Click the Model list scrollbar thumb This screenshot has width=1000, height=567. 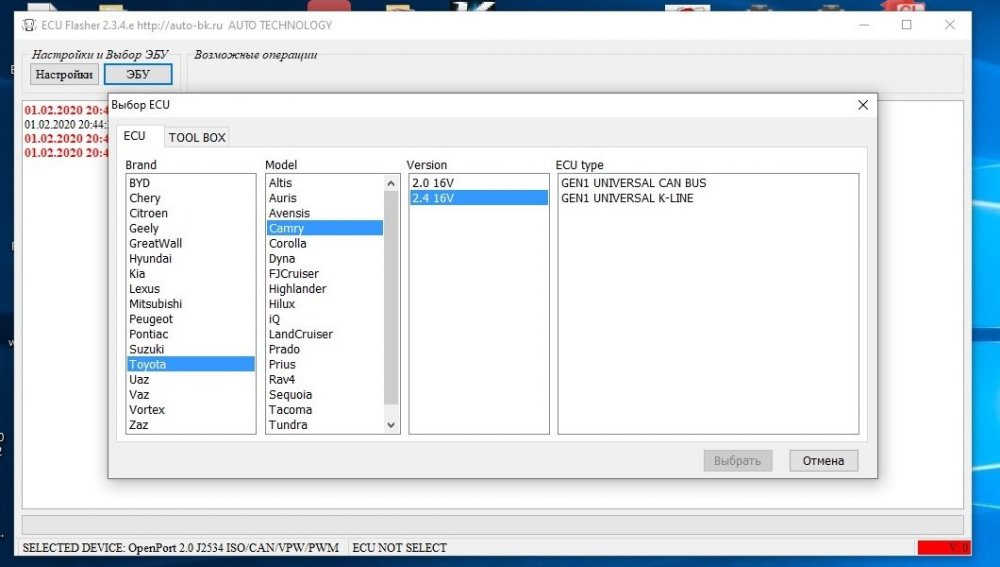391,297
